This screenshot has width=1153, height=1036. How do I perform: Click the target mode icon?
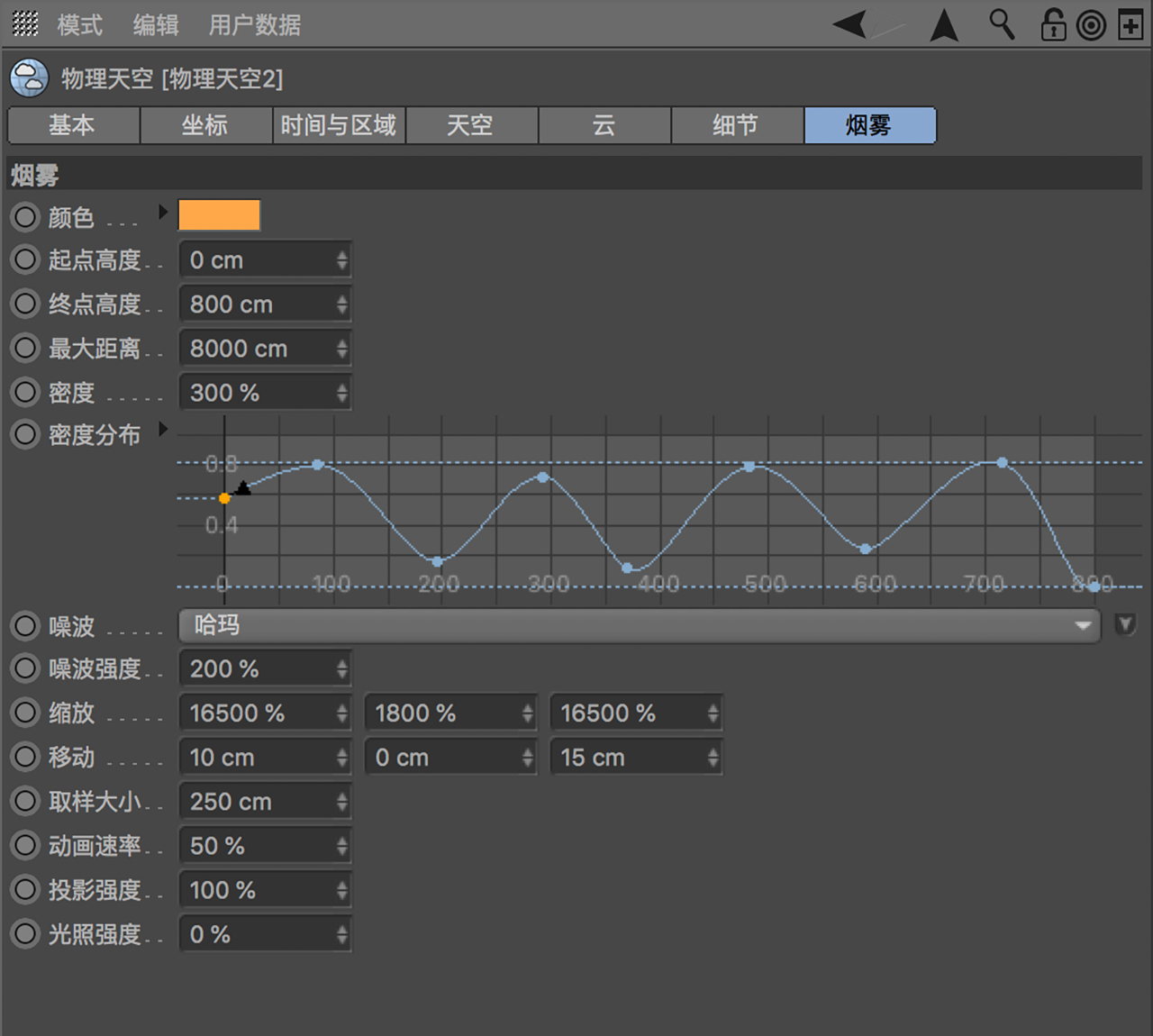click(x=1091, y=25)
